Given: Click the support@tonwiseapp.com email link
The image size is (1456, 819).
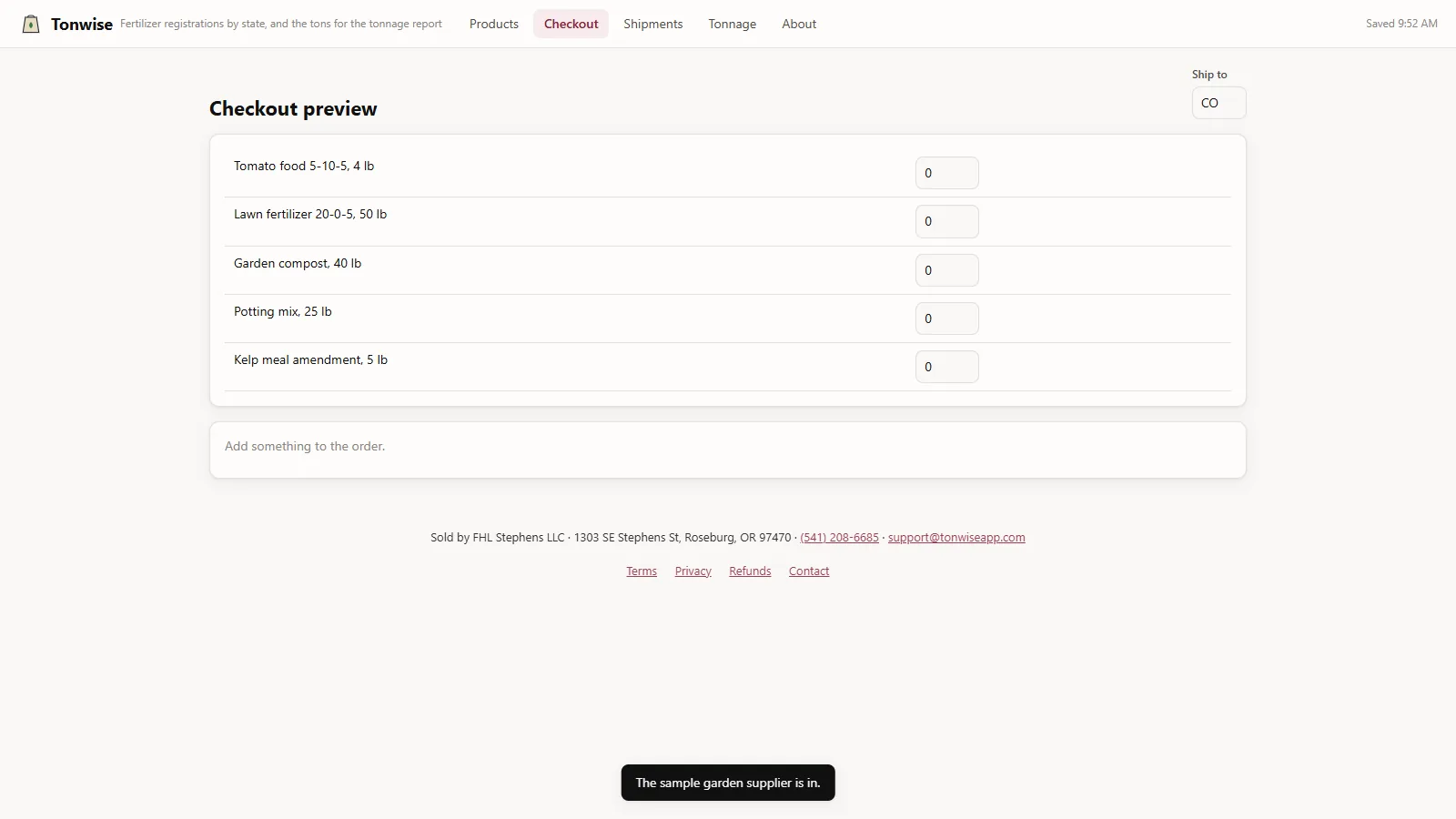Looking at the screenshot, I should tap(956, 537).
